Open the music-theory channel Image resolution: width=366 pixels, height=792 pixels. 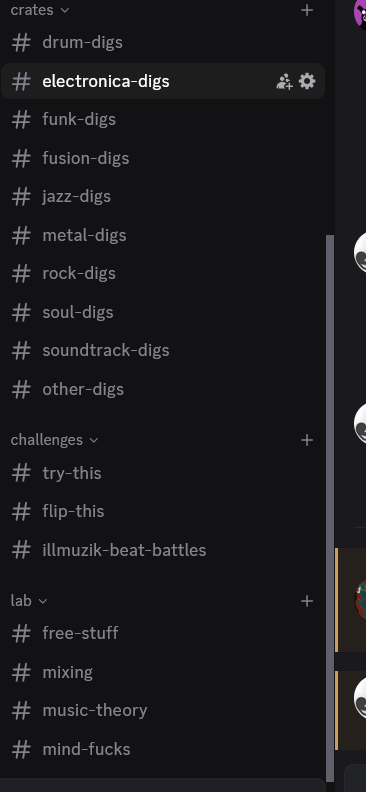[163, 711]
